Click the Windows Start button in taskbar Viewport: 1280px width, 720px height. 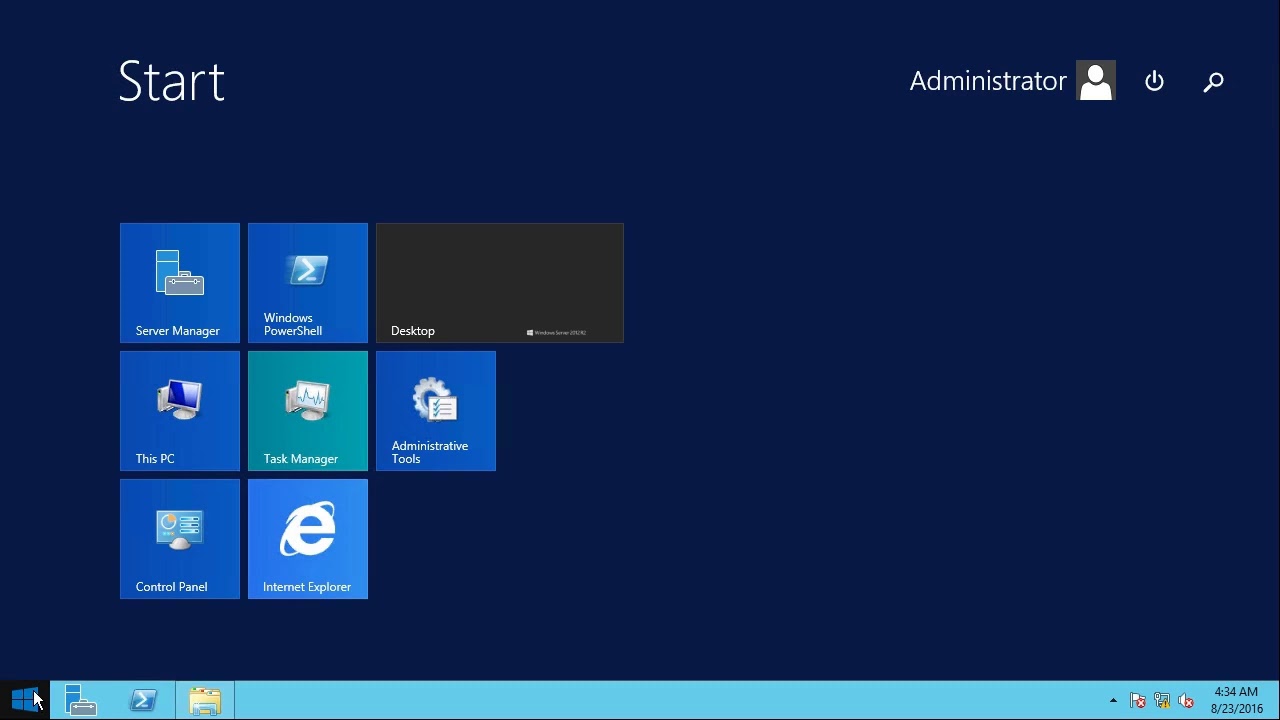pyautogui.click(x=25, y=700)
